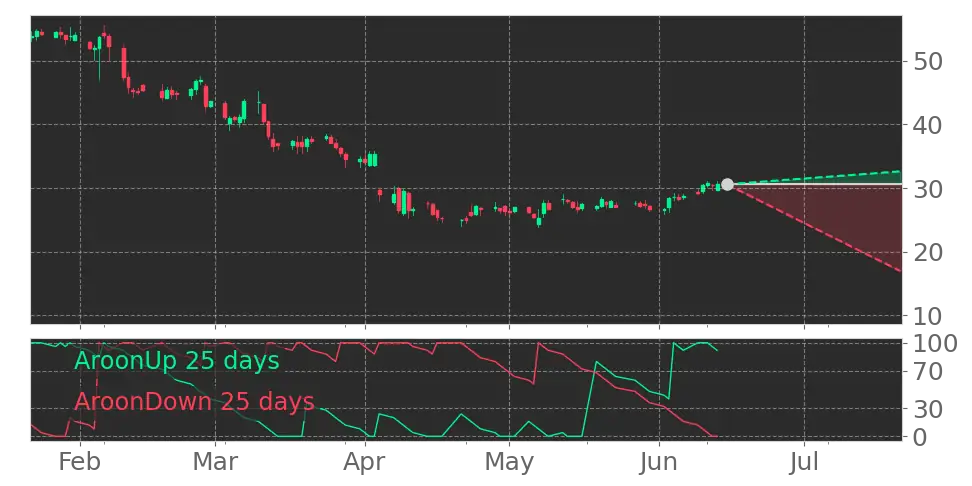
Task: Click the 'Jun' month label on x-axis
Action: pyautogui.click(x=659, y=462)
